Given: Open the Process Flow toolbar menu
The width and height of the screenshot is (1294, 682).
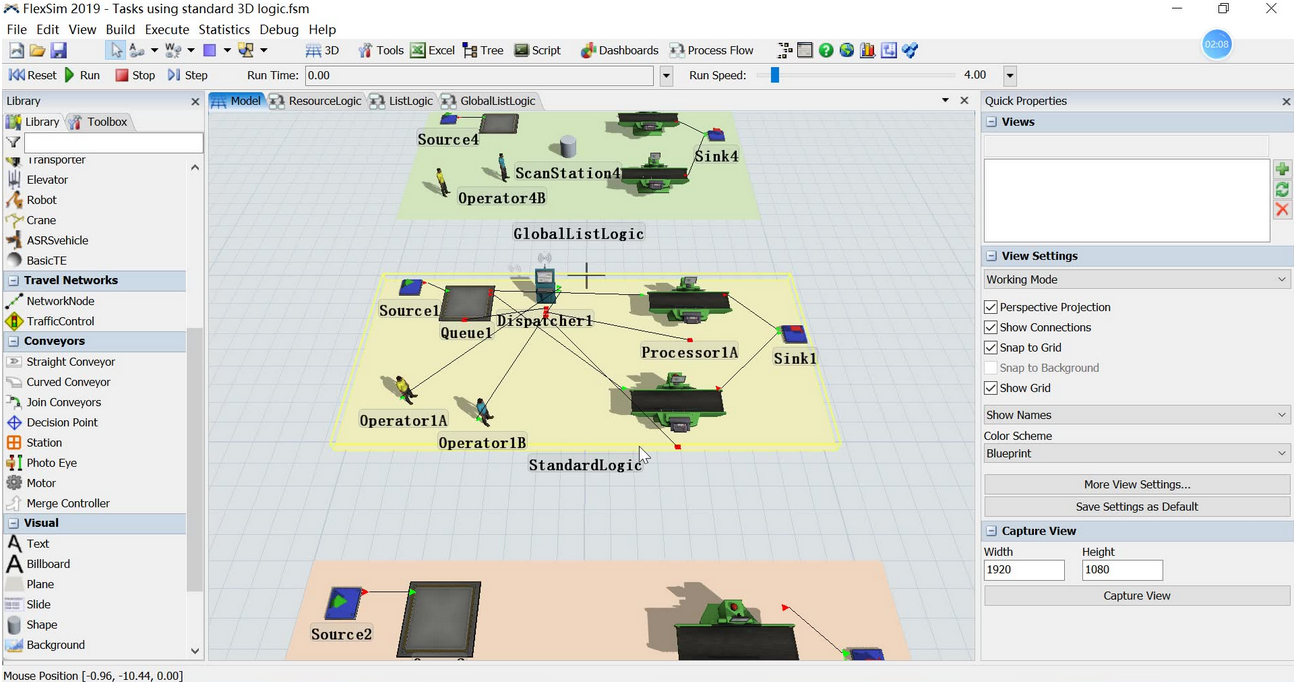Looking at the screenshot, I should pos(712,50).
